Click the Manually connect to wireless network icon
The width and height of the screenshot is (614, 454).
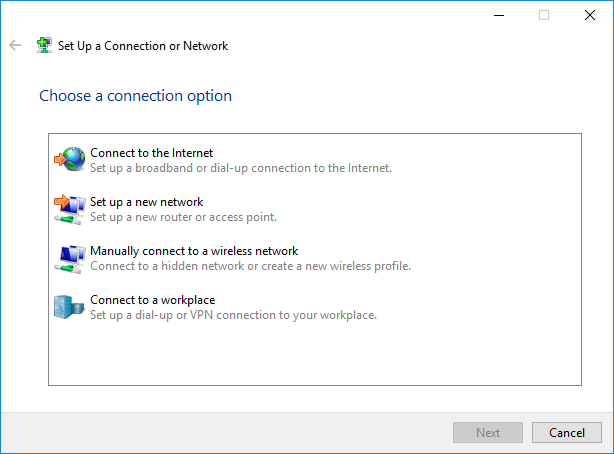pyautogui.click(x=70, y=257)
